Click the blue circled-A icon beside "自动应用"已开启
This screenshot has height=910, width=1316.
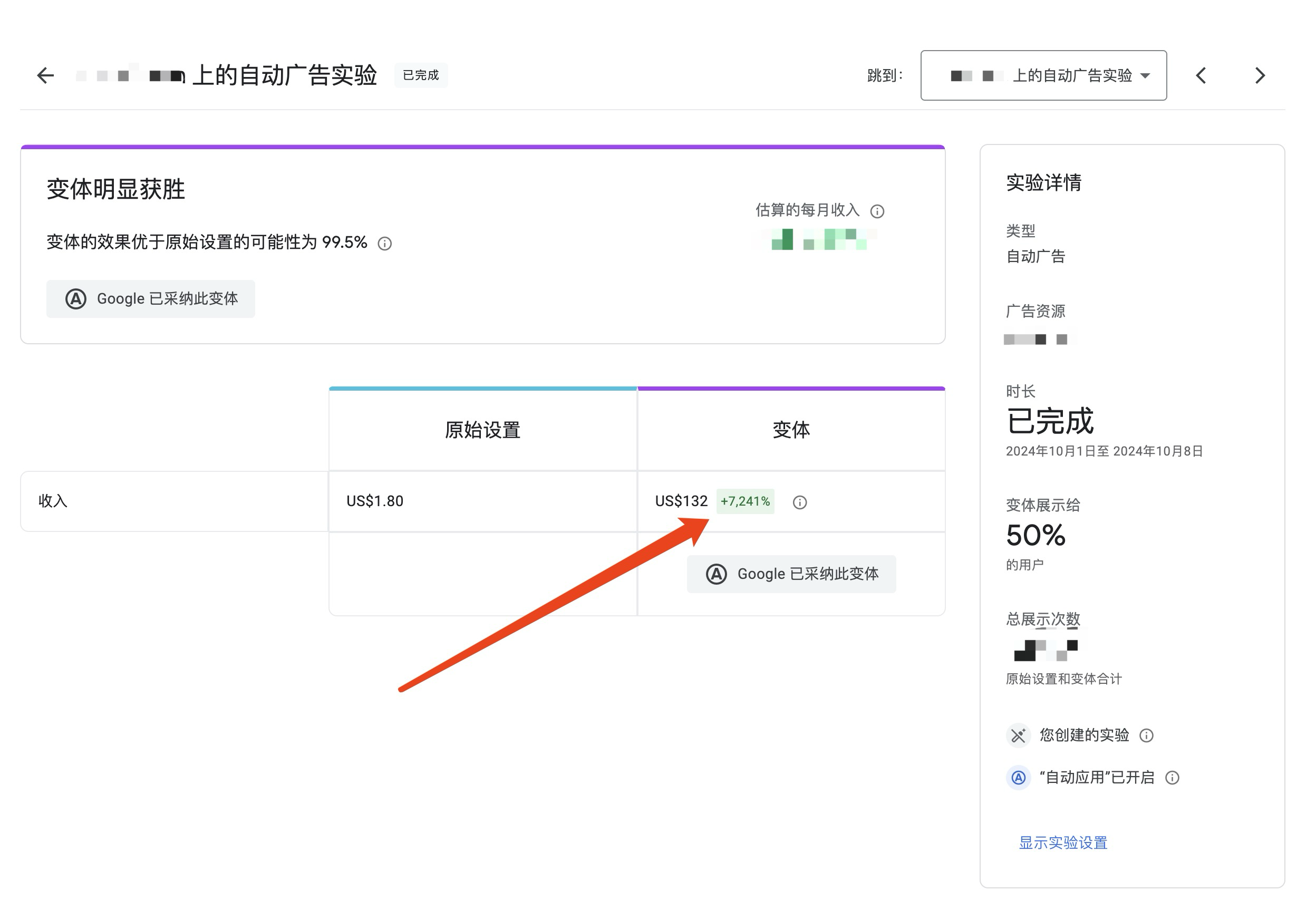1018,778
